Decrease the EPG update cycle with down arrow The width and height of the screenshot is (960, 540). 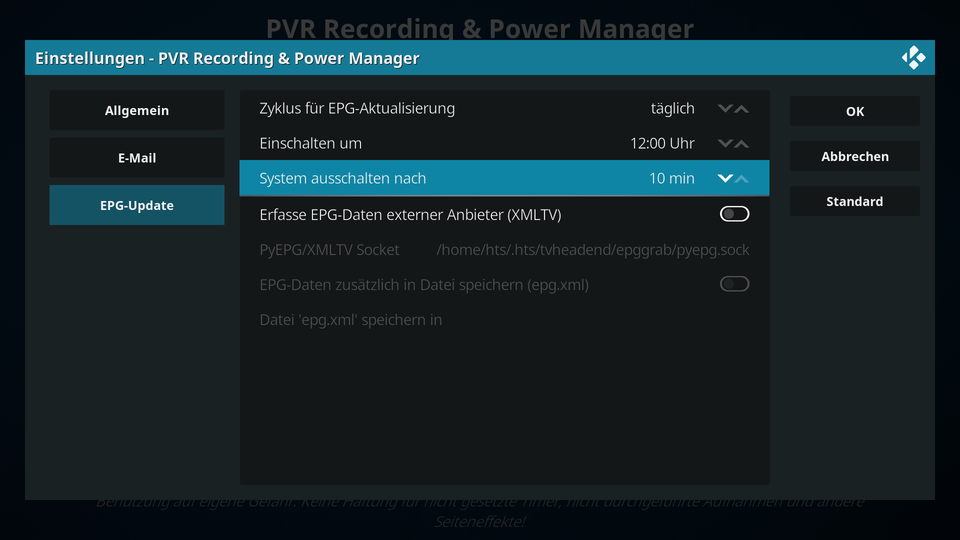725,108
